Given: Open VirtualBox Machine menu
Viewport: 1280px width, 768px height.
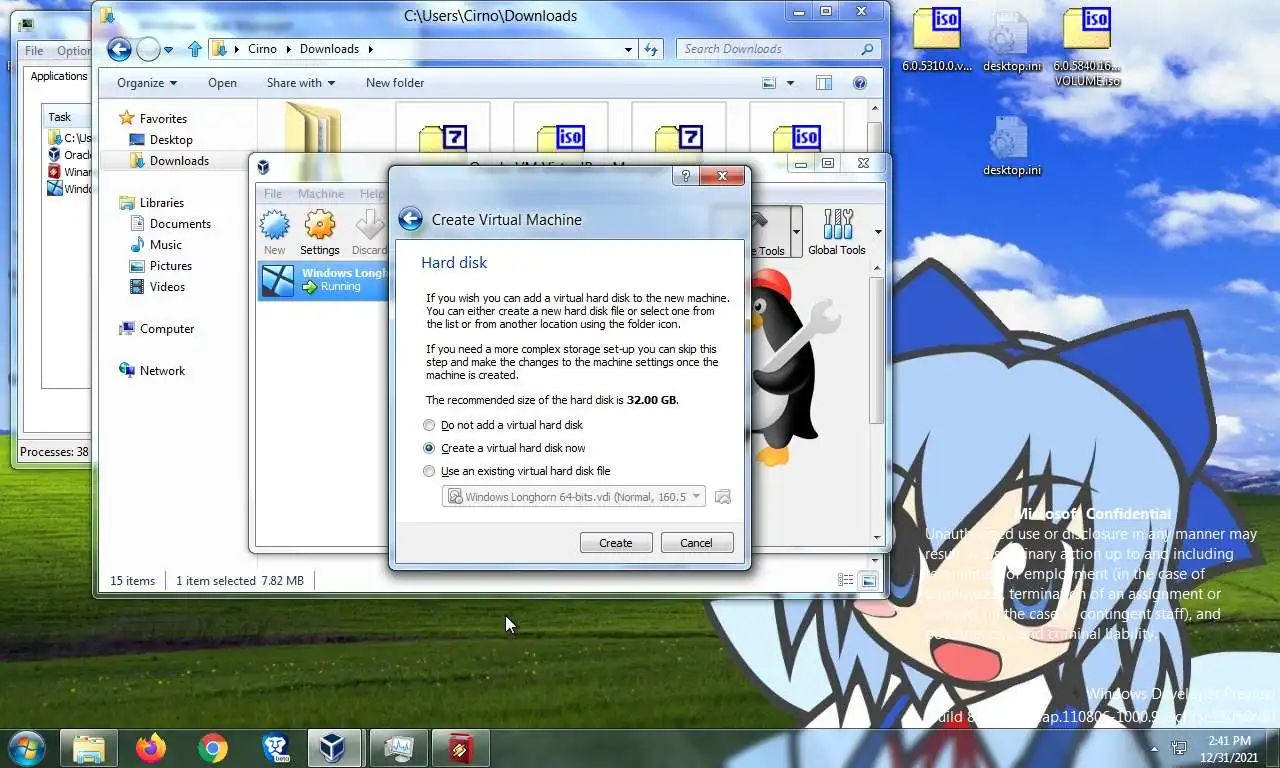Looking at the screenshot, I should coord(321,194).
